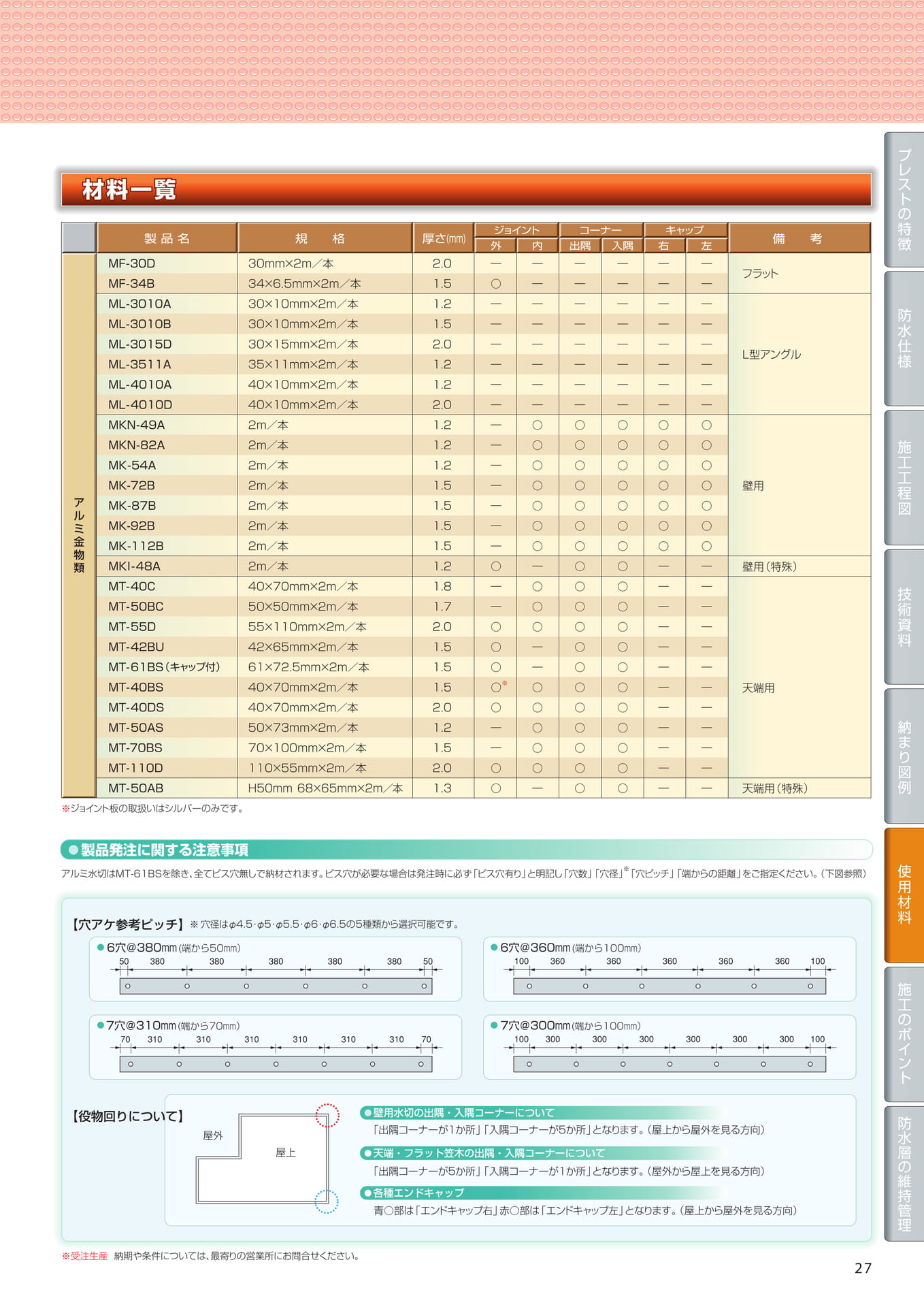The width and height of the screenshot is (924, 1307).
Task: Select the orange 使用材料 side tab
Action: [904, 895]
